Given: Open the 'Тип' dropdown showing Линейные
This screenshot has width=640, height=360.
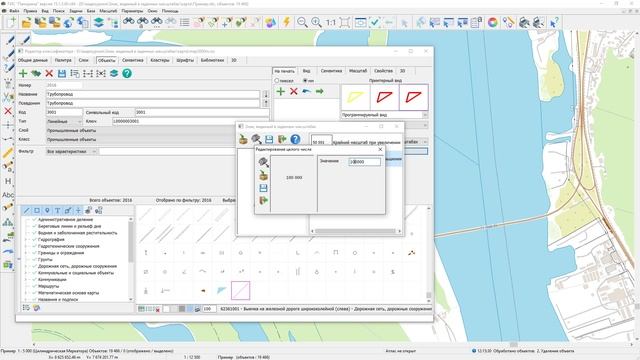Looking at the screenshot, I should [64, 121].
